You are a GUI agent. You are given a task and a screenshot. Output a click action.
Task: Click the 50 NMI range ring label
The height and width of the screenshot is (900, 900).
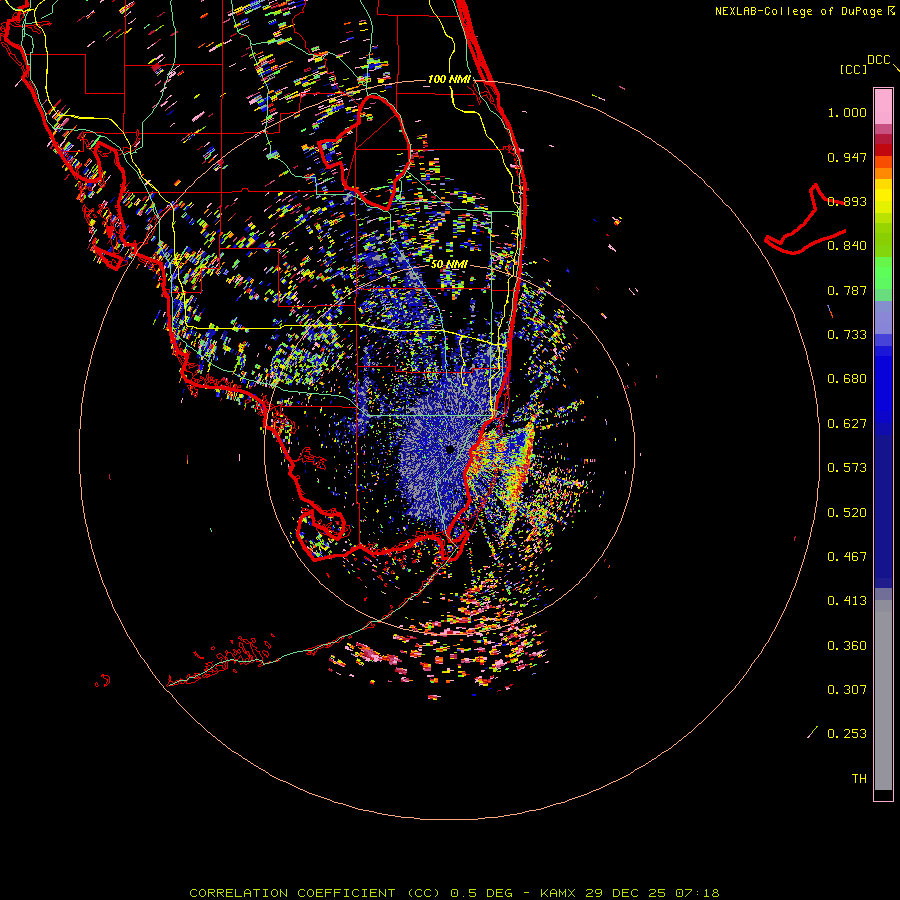[449, 264]
